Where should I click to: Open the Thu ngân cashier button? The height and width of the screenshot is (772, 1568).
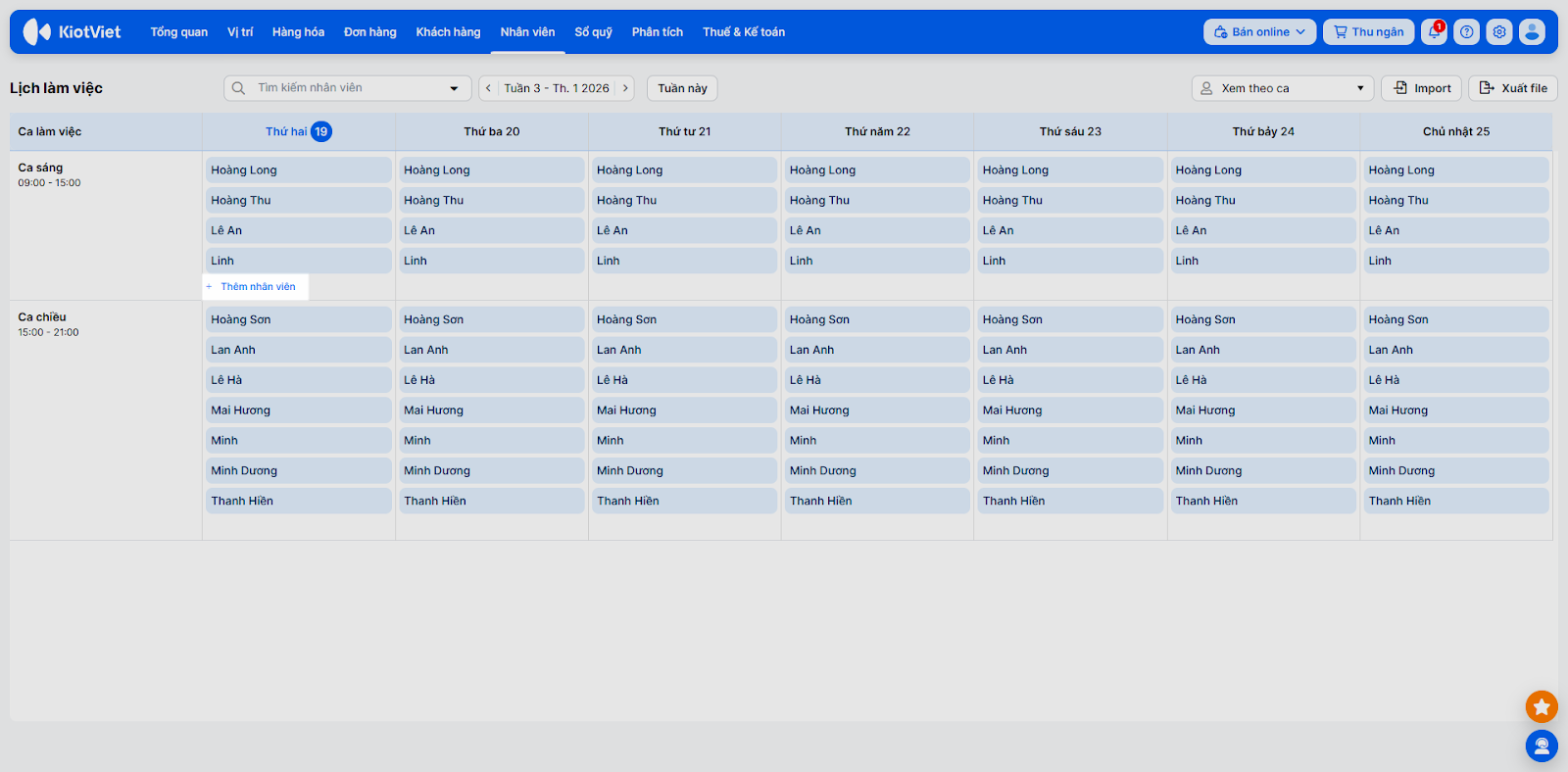click(x=1369, y=32)
